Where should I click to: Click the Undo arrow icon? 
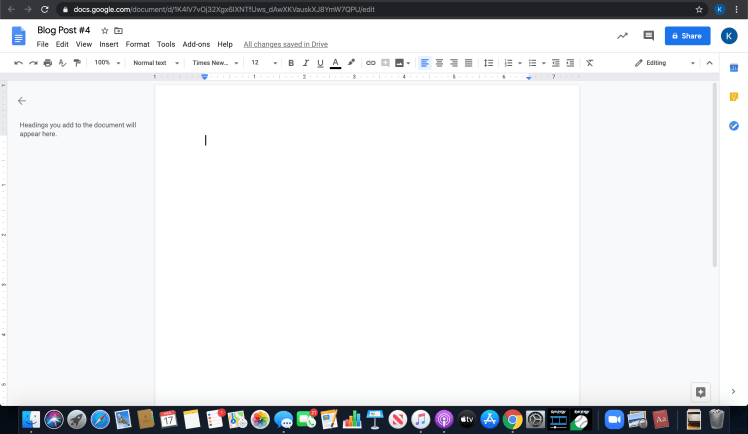18,63
